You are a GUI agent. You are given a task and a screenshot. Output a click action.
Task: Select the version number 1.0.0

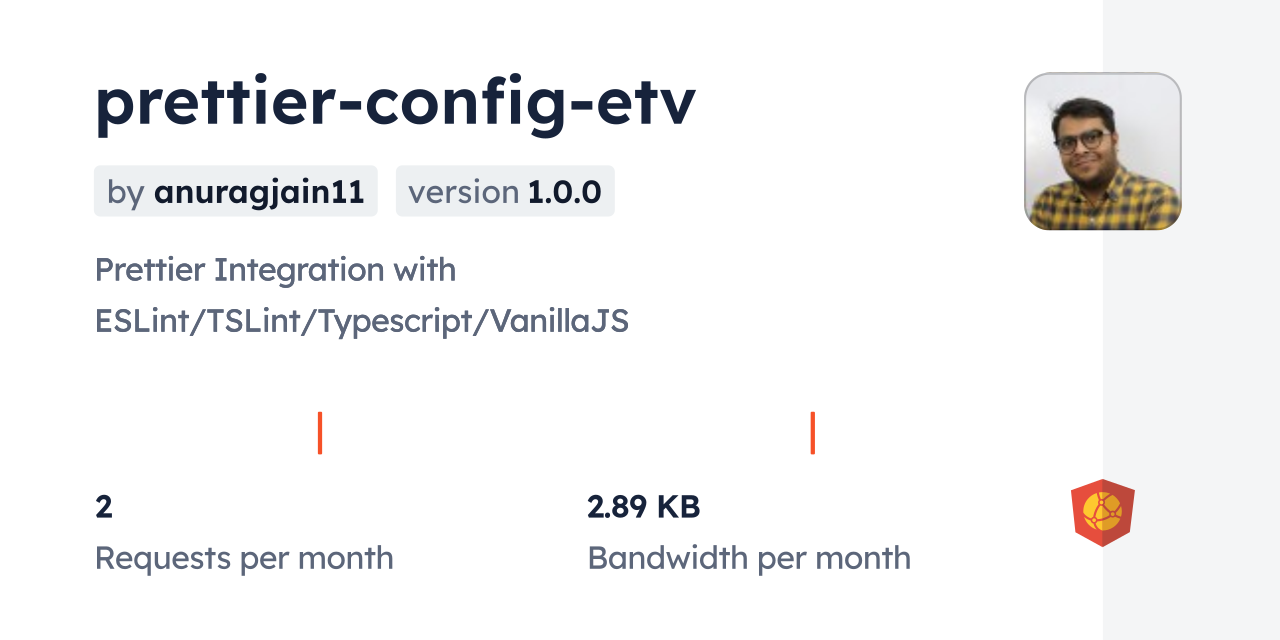pyautogui.click(x=564, y=192)
